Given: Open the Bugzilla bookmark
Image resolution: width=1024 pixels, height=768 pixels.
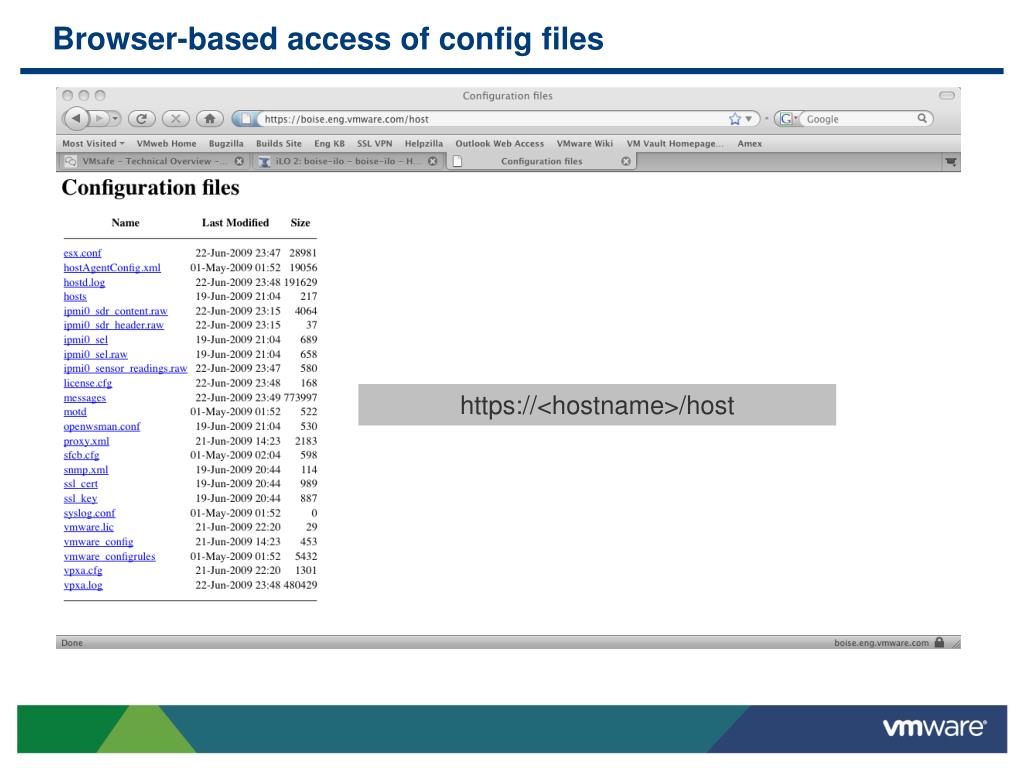Looking at the screenshot, I should tap(226, 143).
